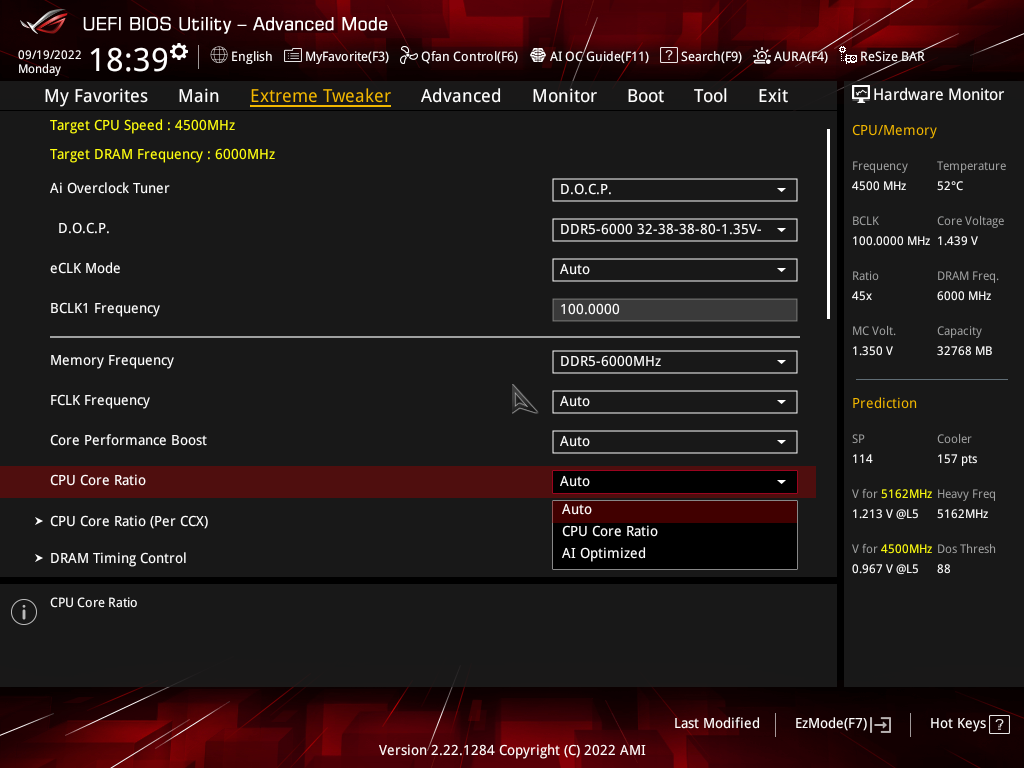Click the globe icon for English language
The width and height of the screenshot is (1024, 768).
point(219,56)
